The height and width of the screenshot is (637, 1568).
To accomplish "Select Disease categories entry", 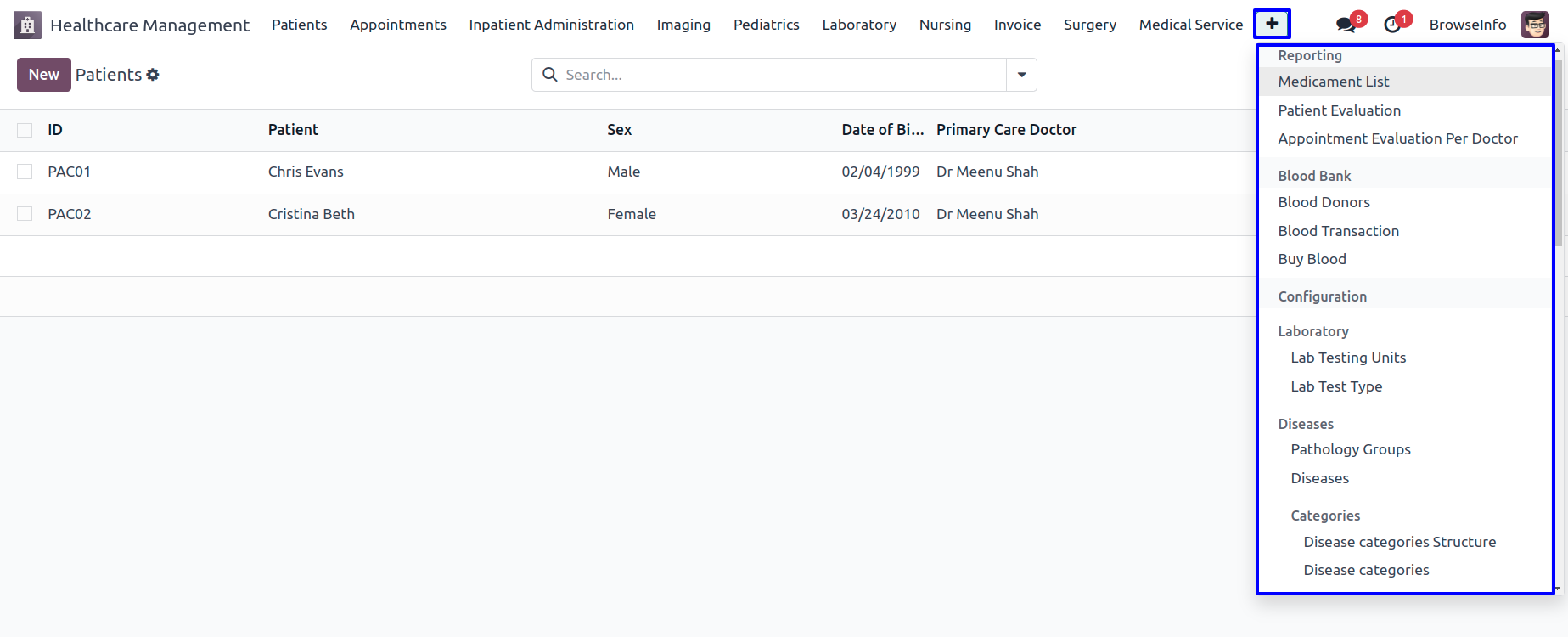I will [x=1404, y=570].
